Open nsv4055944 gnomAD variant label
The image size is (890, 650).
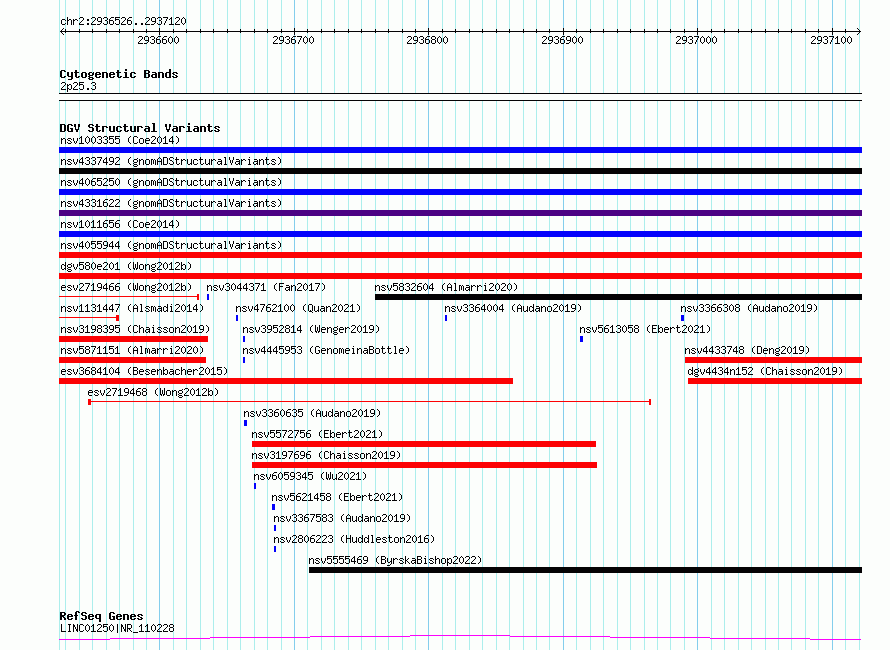pyautogui.click(x=171, y=245)
